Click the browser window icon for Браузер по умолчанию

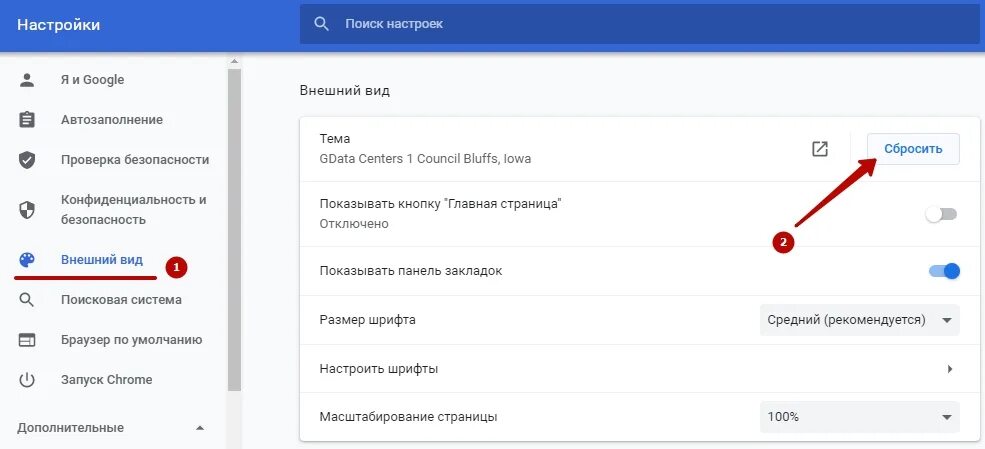tap(27, 340)
